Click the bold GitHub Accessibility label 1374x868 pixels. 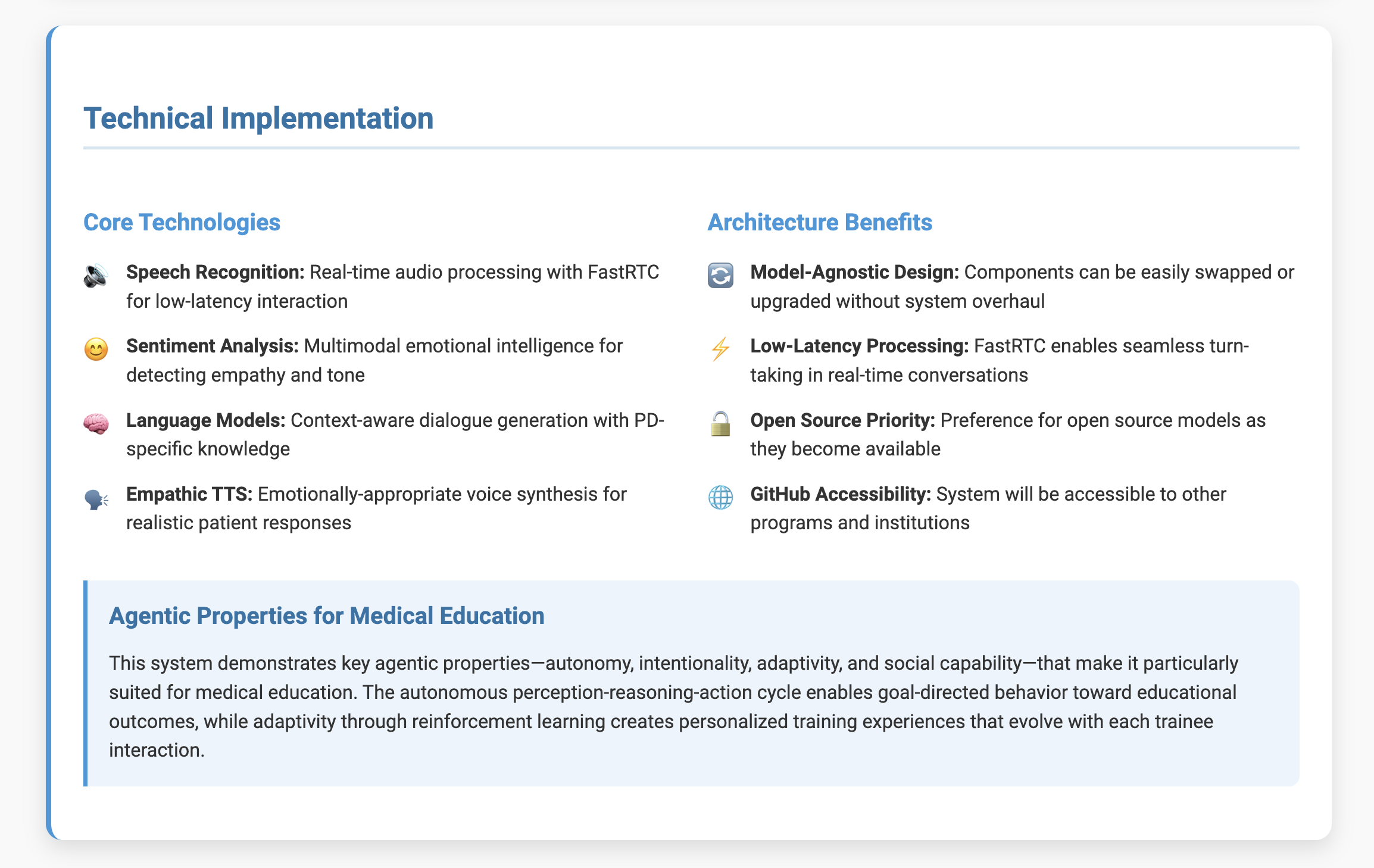[x=840, y=494]
